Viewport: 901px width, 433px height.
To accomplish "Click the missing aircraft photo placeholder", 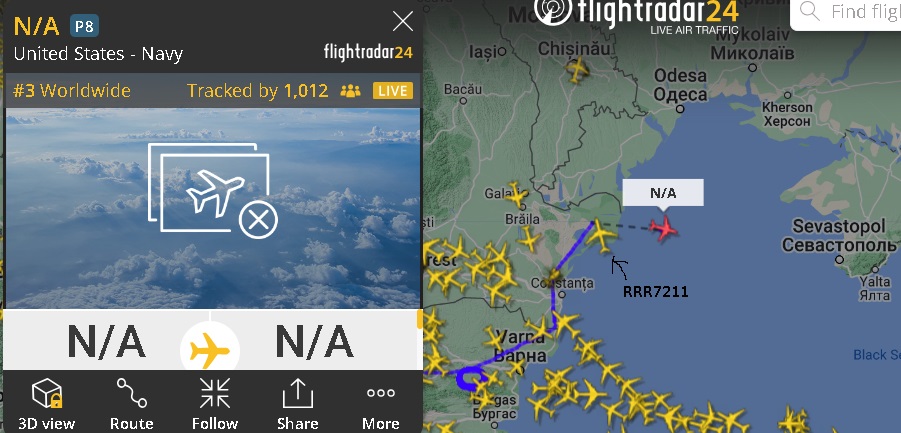I will click(x=213, y=190).
